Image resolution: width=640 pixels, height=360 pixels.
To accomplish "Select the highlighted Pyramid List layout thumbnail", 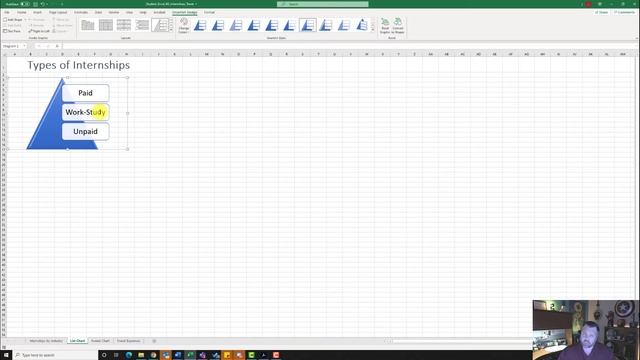I will (160, 25).
